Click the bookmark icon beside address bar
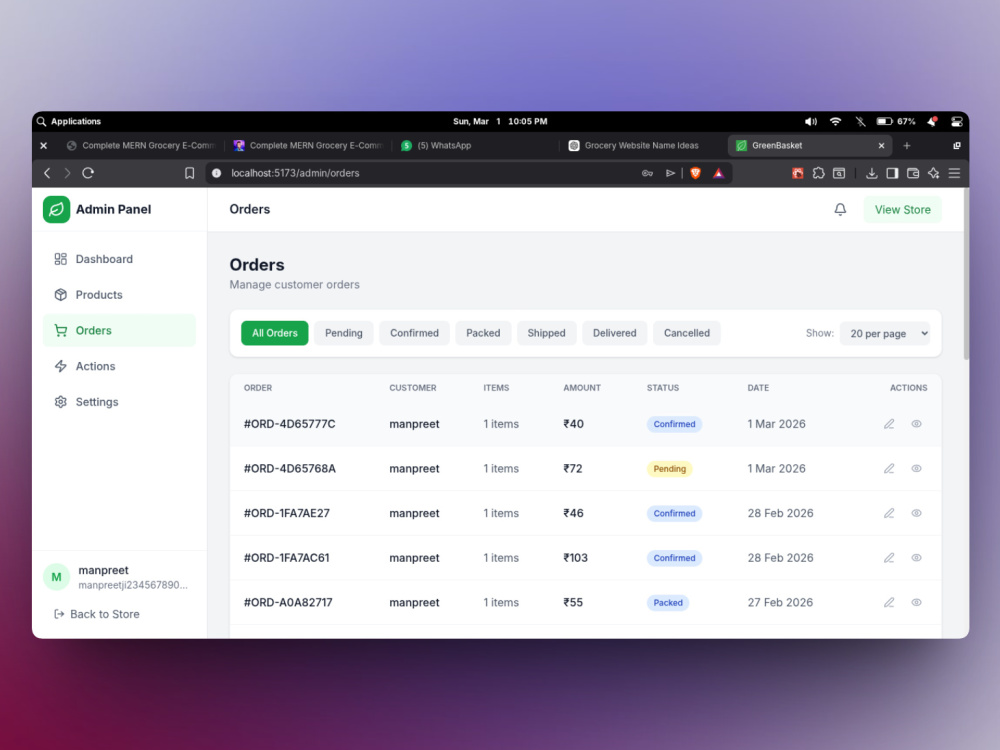This screenshot has width=1000, height=750. click(189, 173)
